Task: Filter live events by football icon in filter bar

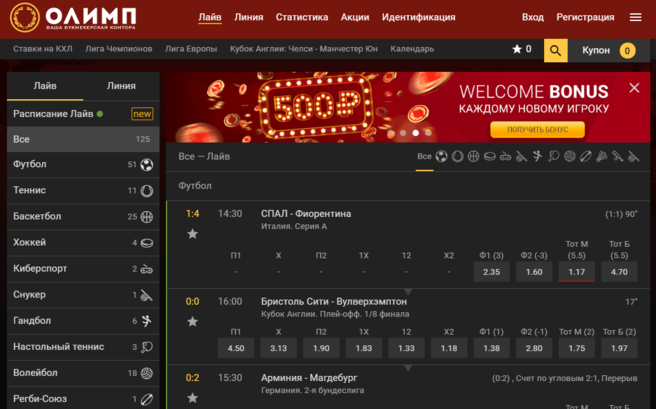Action: 441,156
